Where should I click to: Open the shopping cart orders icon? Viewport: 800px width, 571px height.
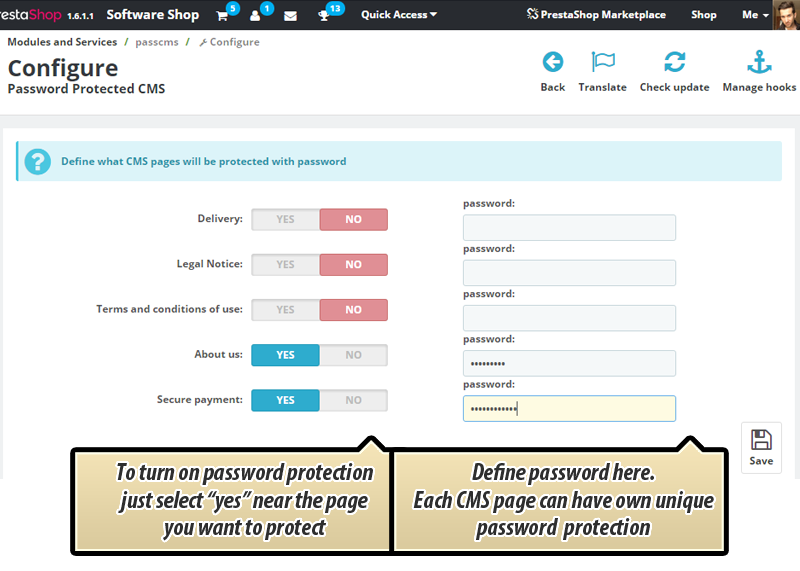click(222, 15)
